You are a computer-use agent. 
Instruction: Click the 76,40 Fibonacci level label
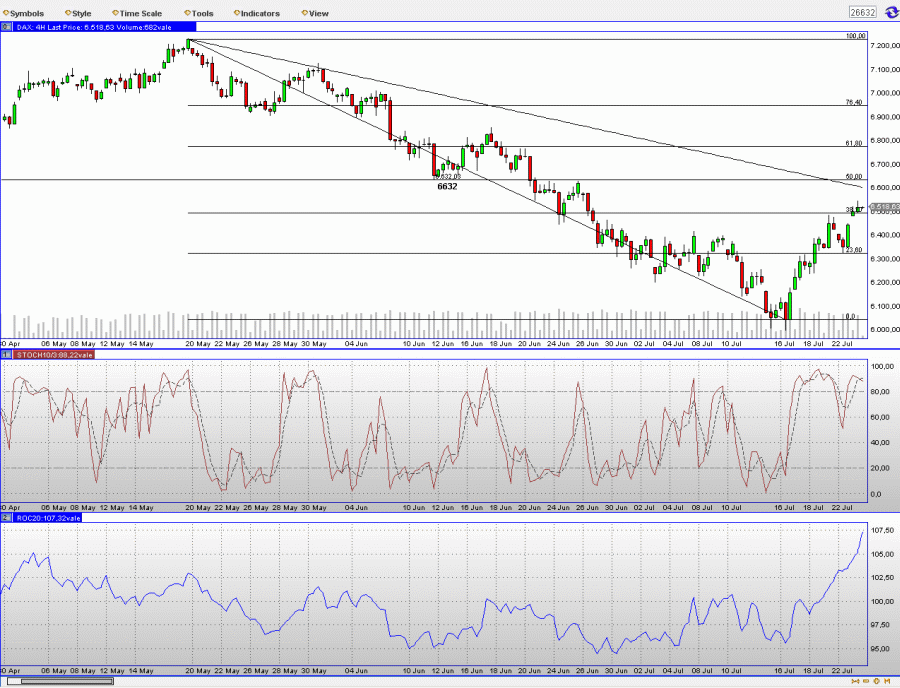point(854,102)
